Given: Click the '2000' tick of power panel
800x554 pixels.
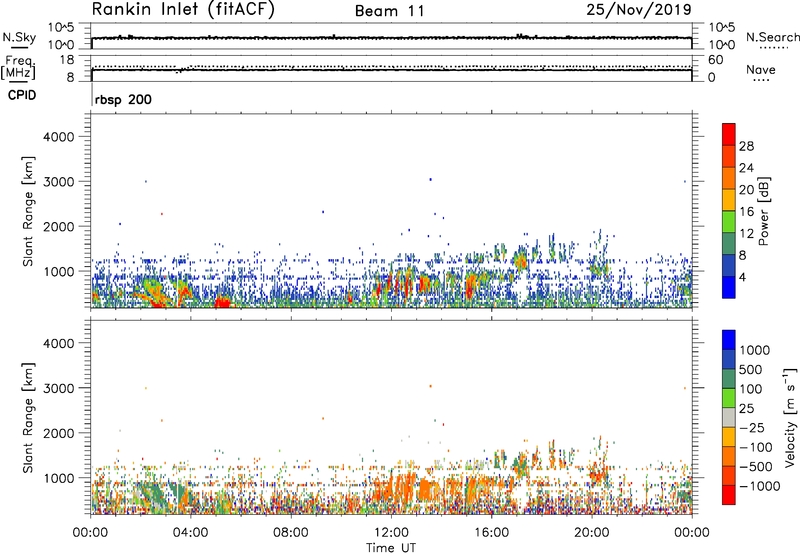Looking at the screenshot, I should tap(59, 226).
